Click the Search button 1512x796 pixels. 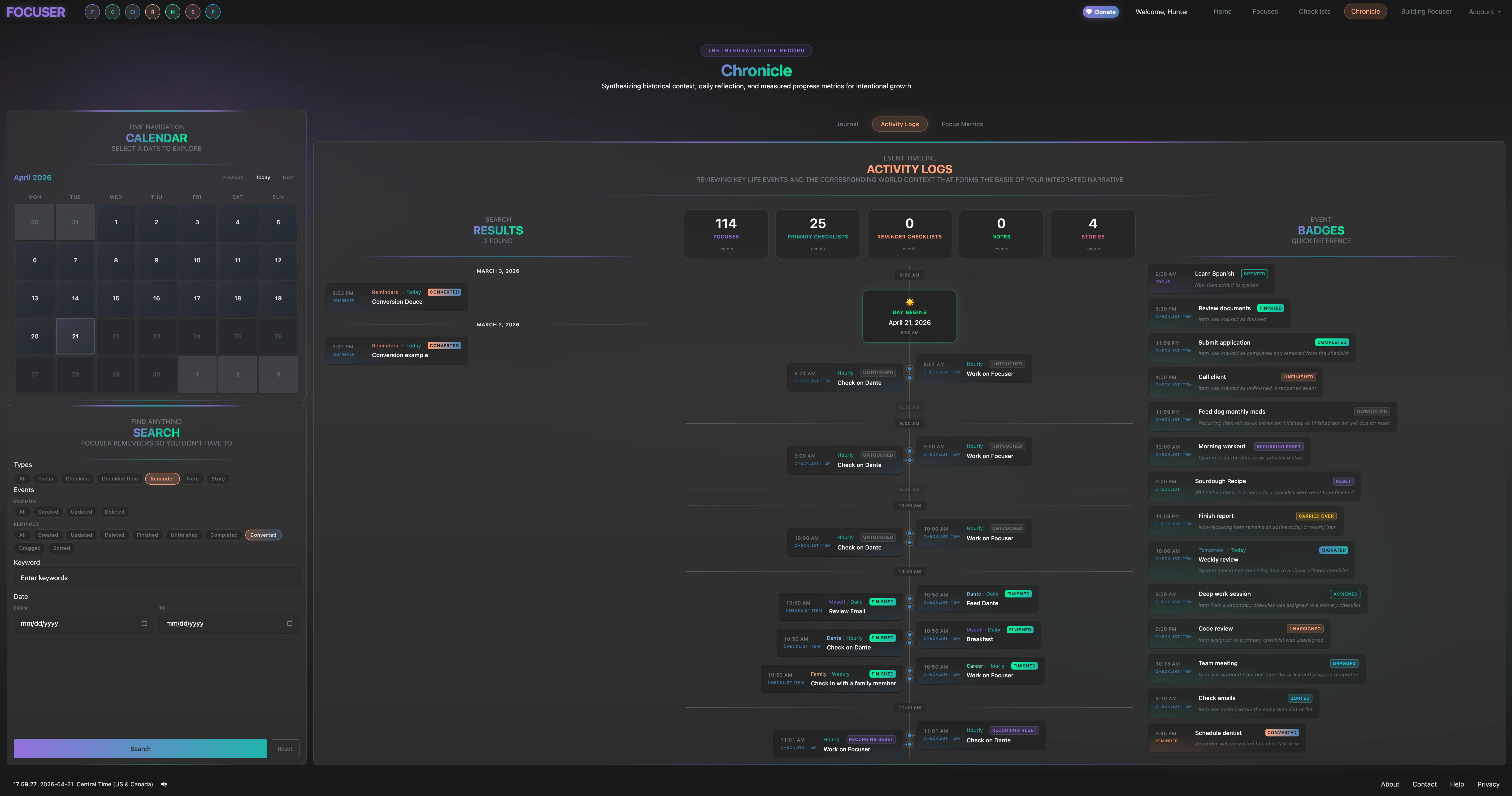click(x=140, y=749)
